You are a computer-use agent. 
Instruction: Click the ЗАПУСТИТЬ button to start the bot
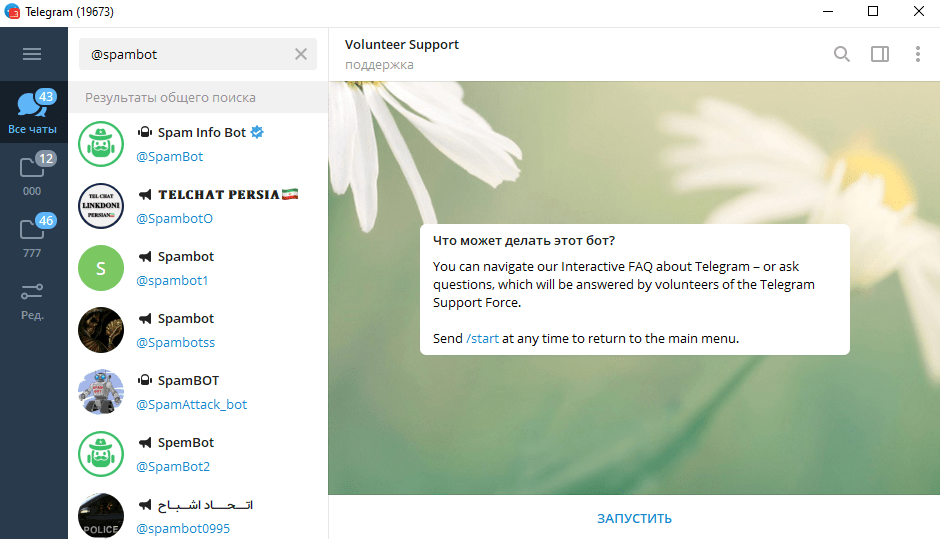tap(634, 518)
